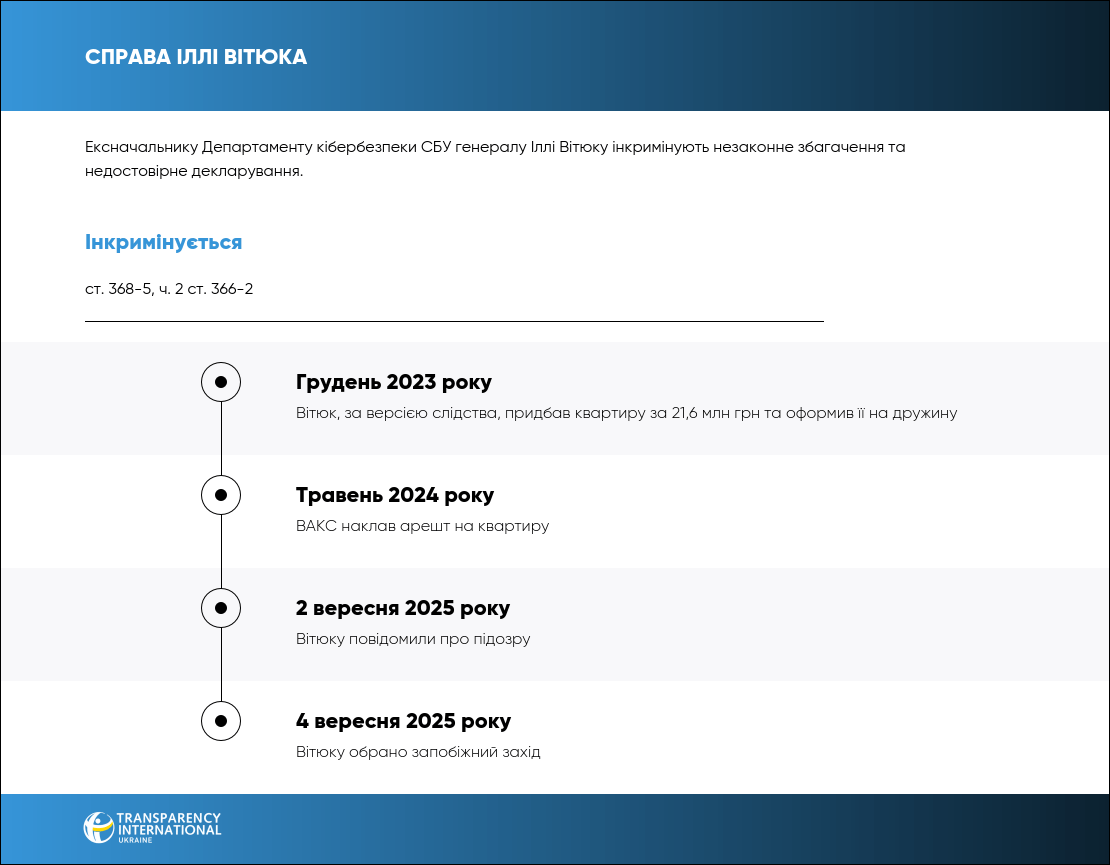Click the horizontal divider line below the articles
1110x865 pixels.
click(x=454, y=321)
